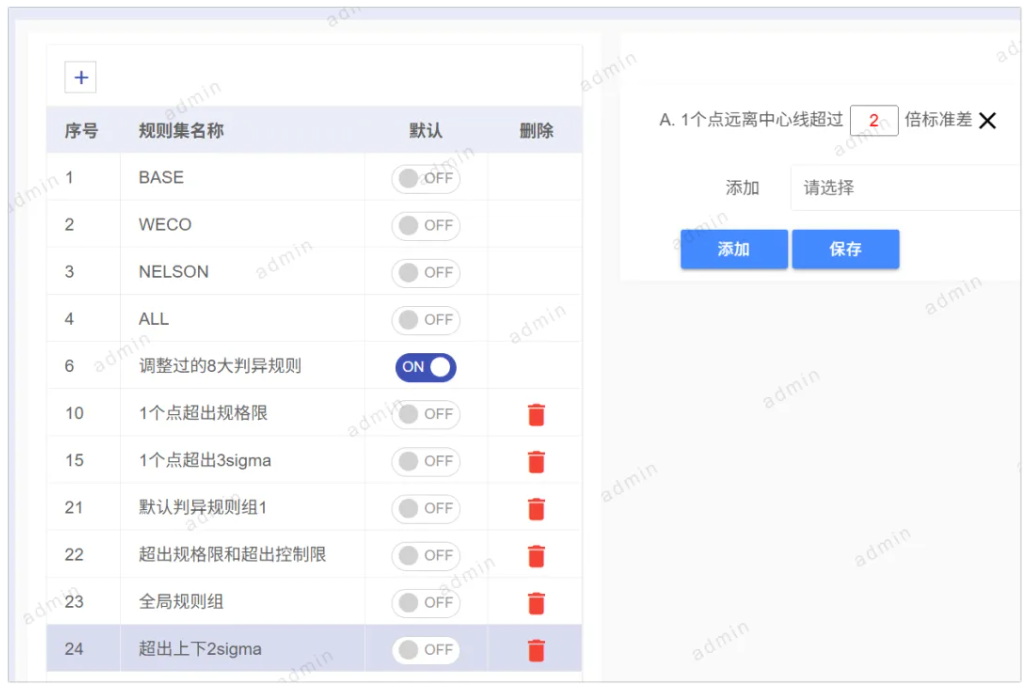Select the 超出上下2sigma row name
This screenshot has width=1030, height=692.
coord(200,649)
